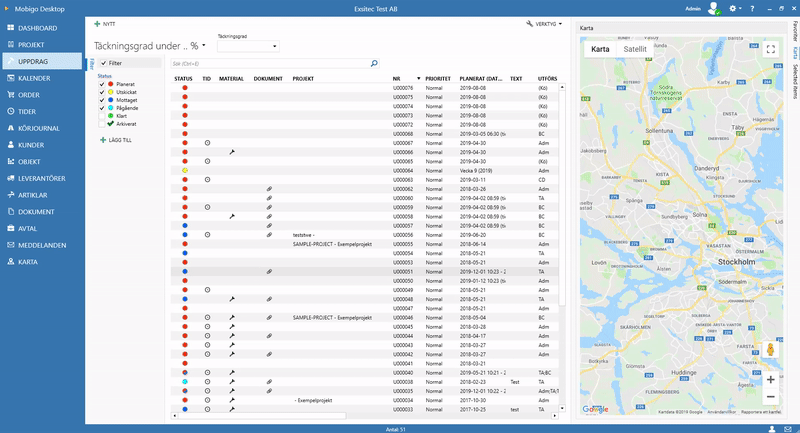800x433 pixels.
Task: Switch the map to the Satellit view
Action: pyautogui.click(x=635, y=49)
